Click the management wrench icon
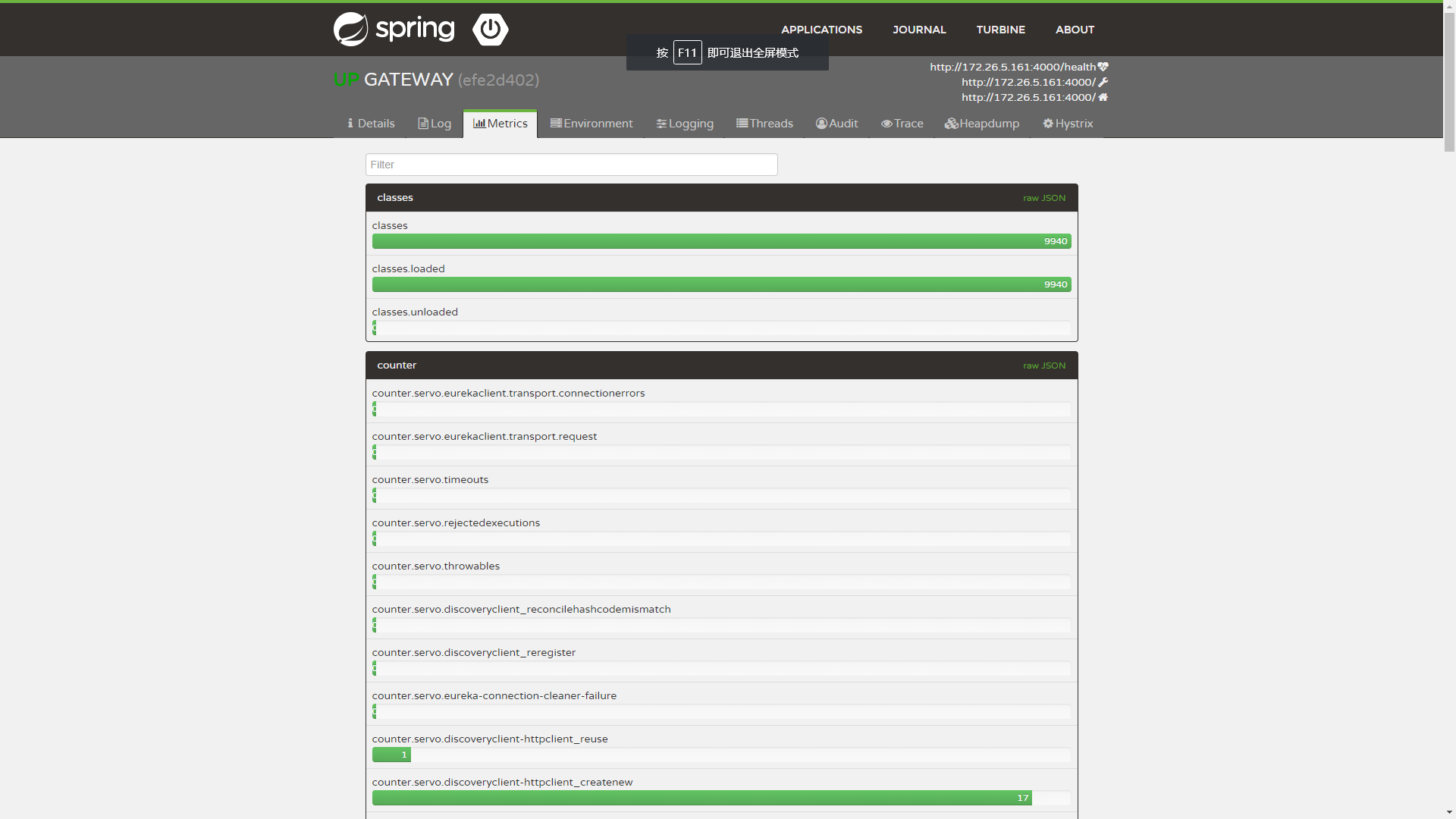Image resolution: width=1456 pixels, height=819 pixels. coord(1103,82)
